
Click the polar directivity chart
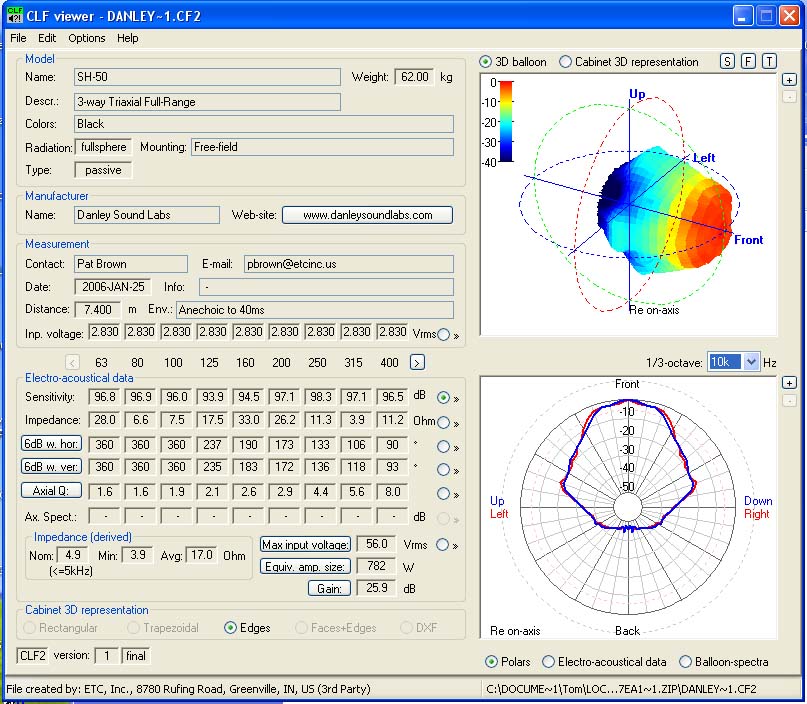[x=628, y=507]
